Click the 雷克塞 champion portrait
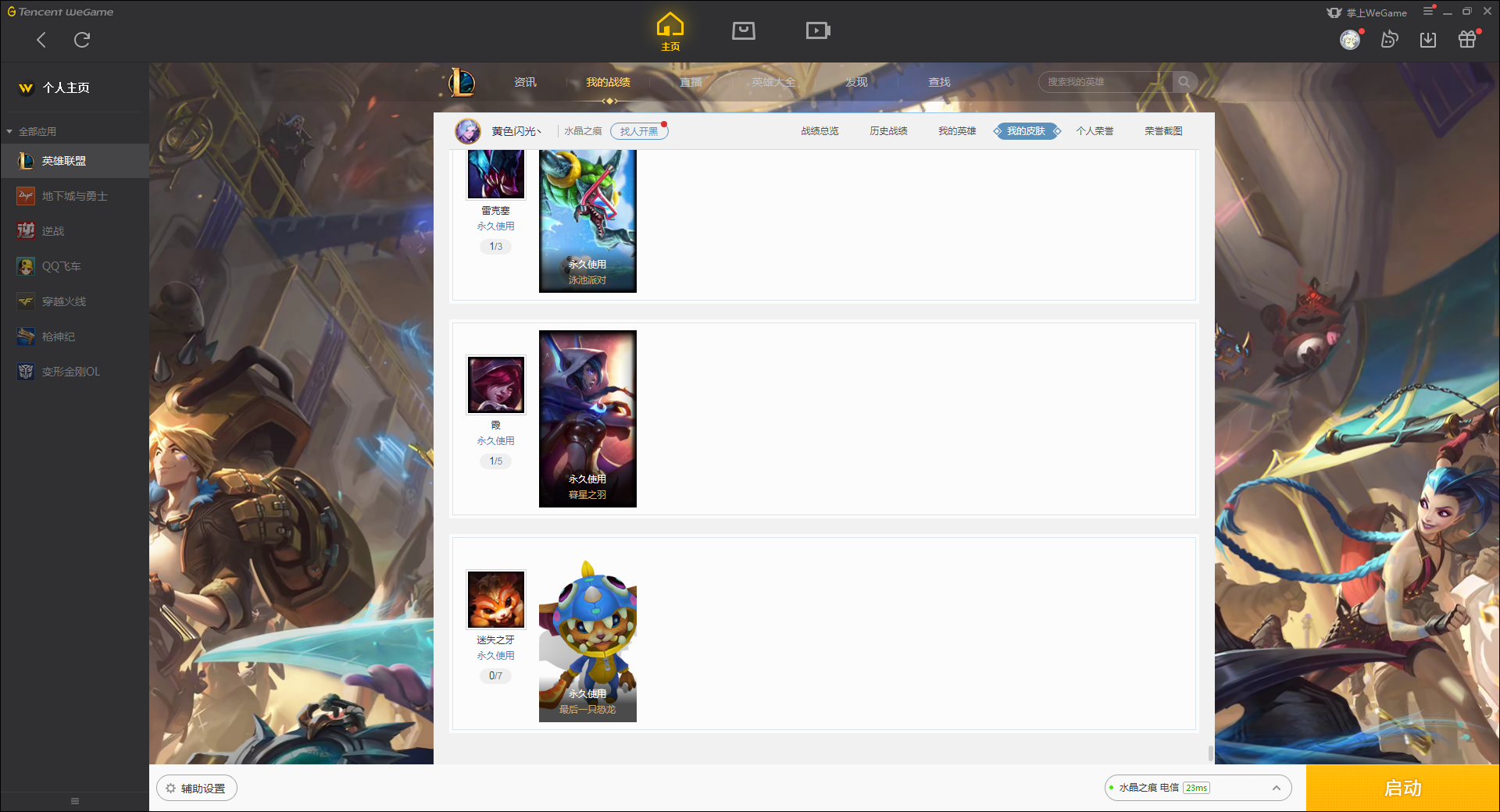Viewport: 1500px width, 812px height. (x=496, y=174)
